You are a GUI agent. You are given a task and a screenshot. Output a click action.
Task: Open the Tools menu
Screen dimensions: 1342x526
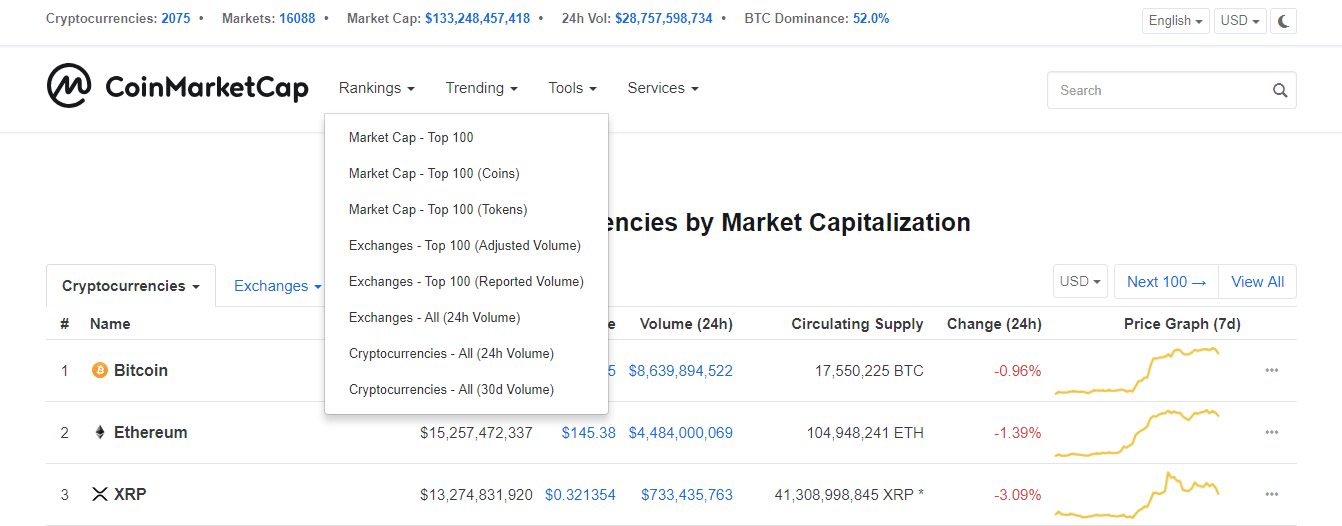[x=572, y=88]
